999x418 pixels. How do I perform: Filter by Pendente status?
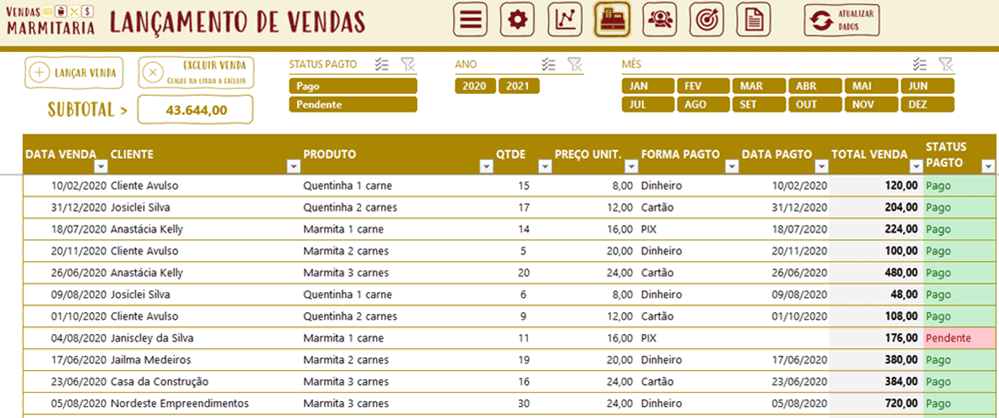coord(353,104)
